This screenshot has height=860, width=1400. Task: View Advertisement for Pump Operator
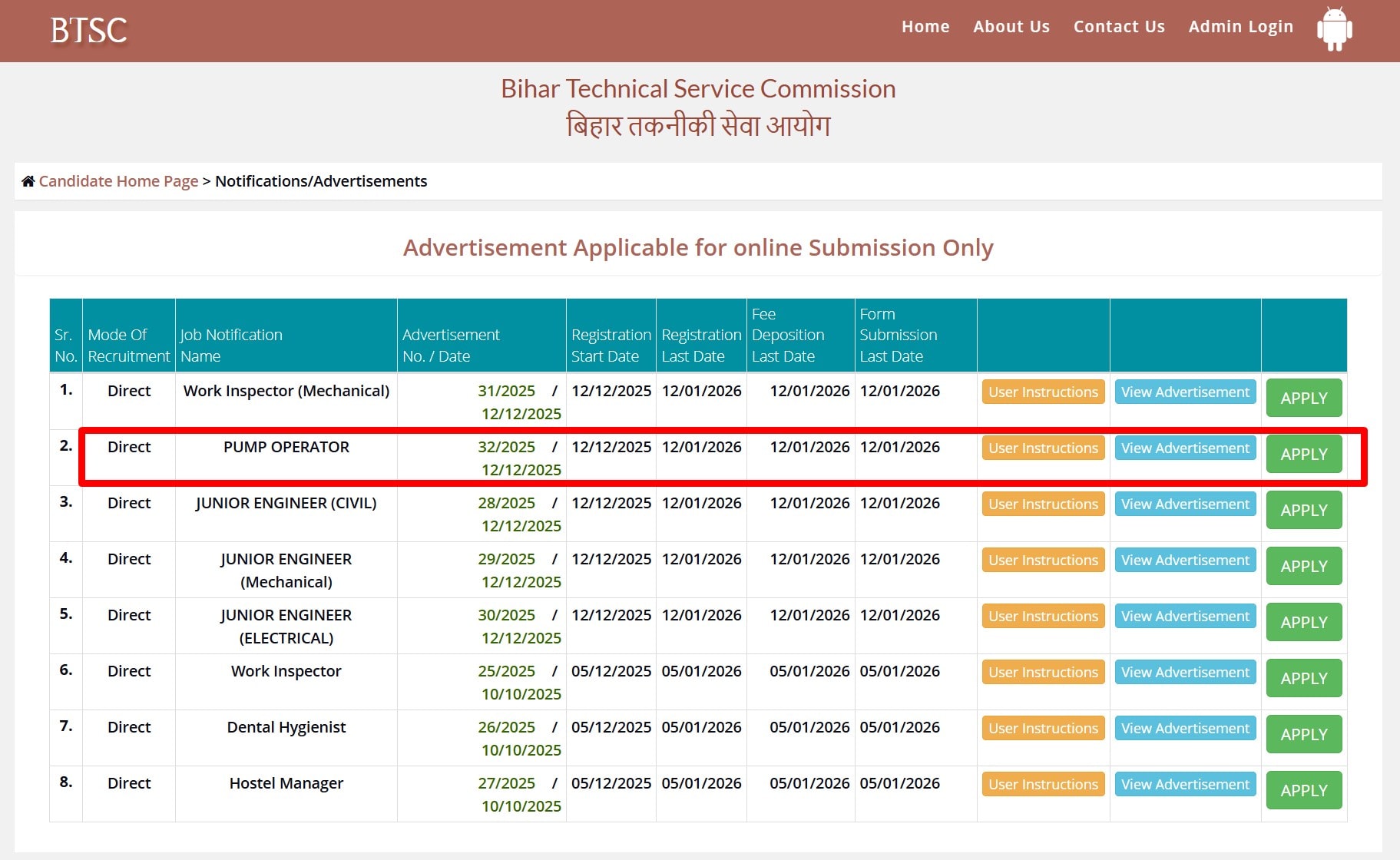(1184, 448)
